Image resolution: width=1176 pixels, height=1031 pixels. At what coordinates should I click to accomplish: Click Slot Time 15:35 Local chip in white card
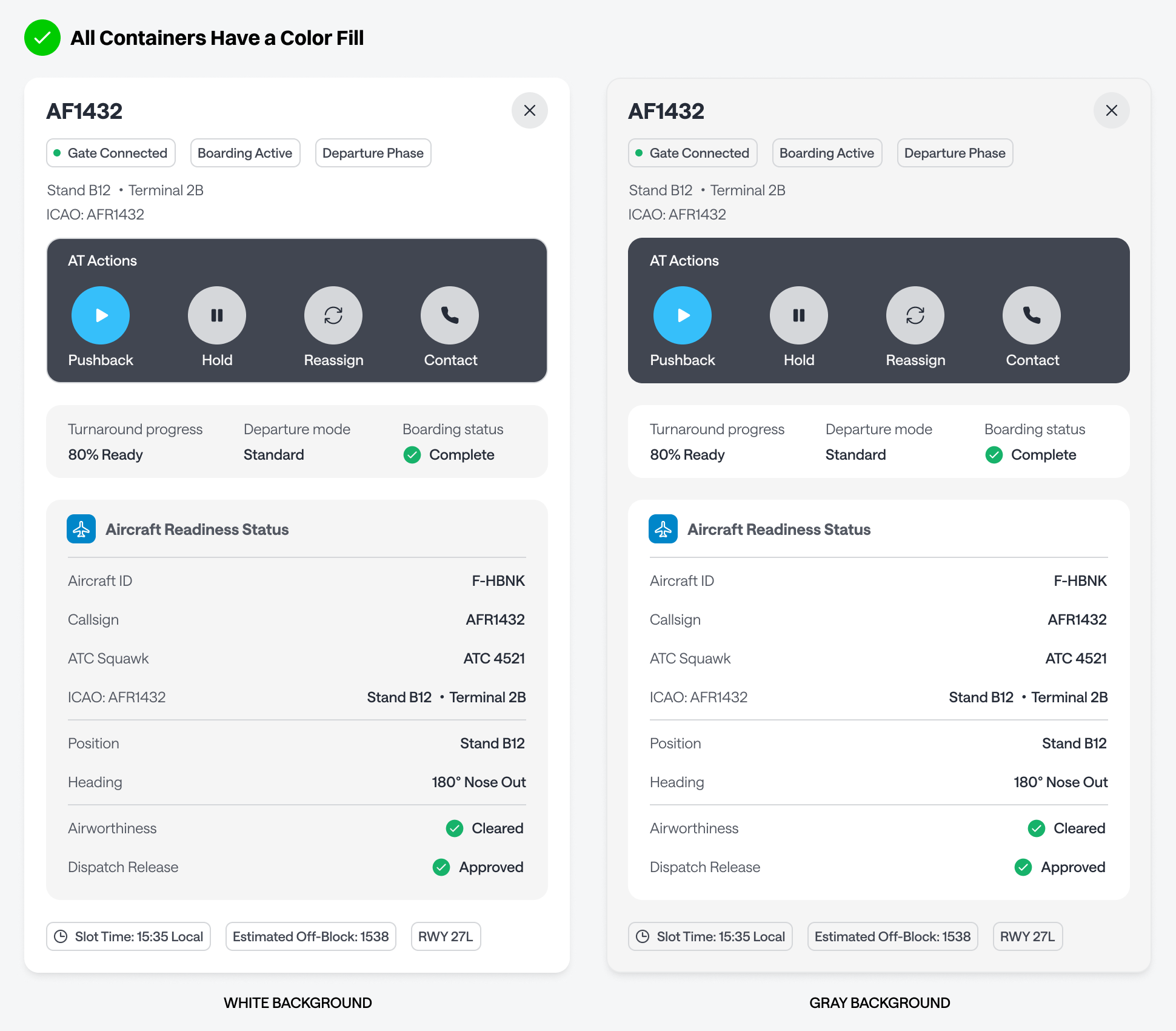(x=129, y=936)
